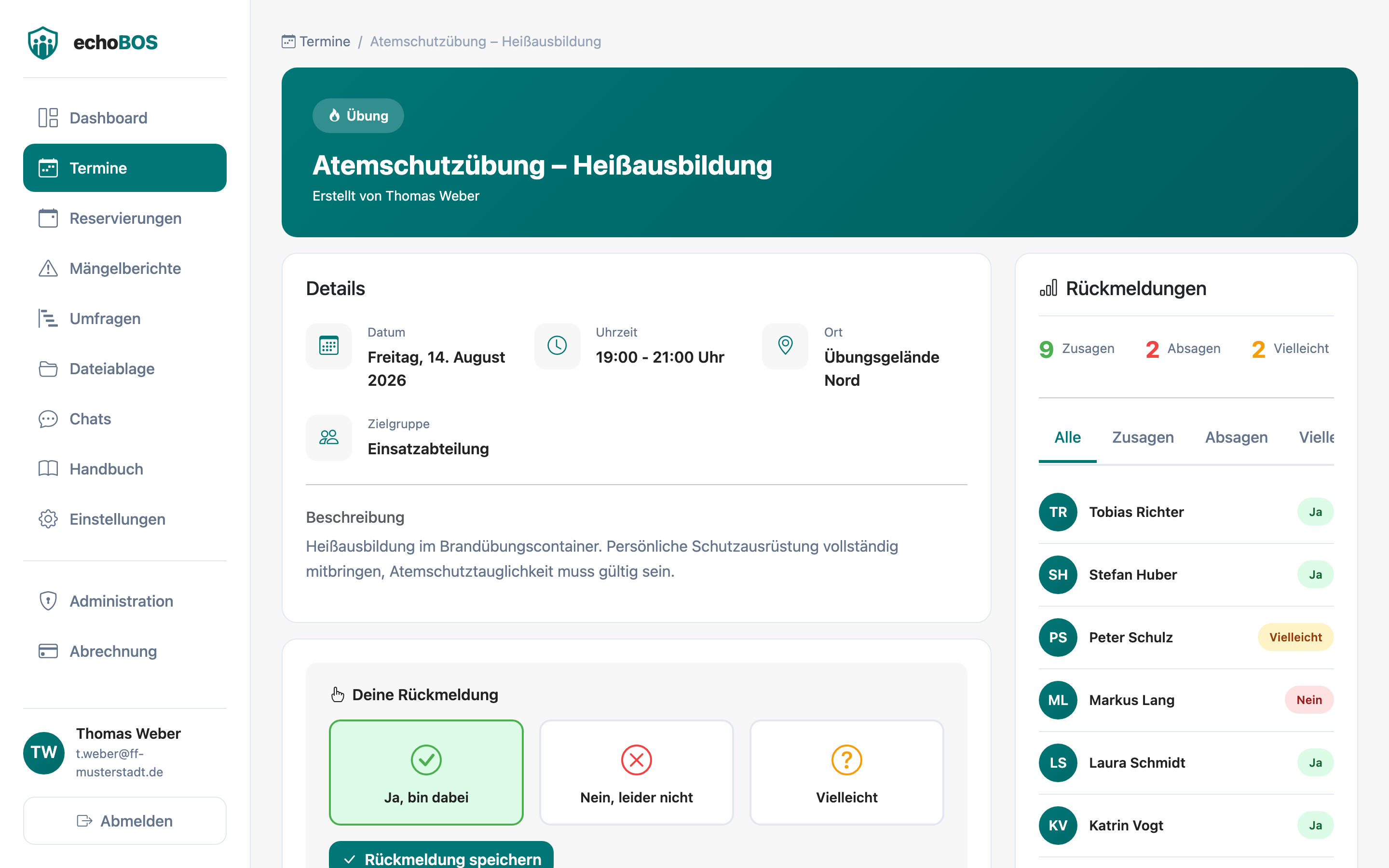
Task: Go to Termine breadcrumb link
Action: (x=316, y=41)
